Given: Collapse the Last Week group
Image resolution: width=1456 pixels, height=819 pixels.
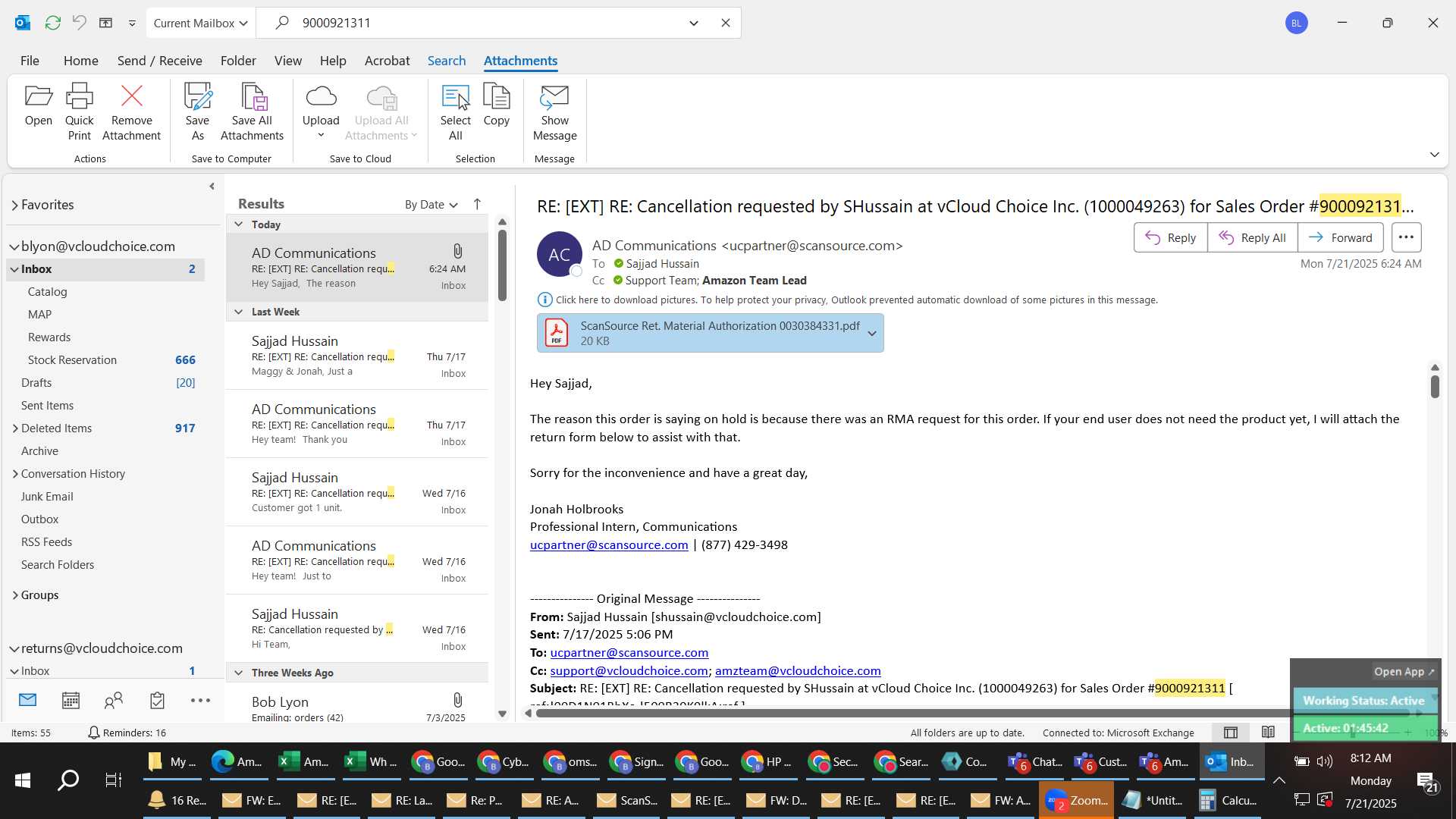Looking at the screenshot, I should (238, 312).
